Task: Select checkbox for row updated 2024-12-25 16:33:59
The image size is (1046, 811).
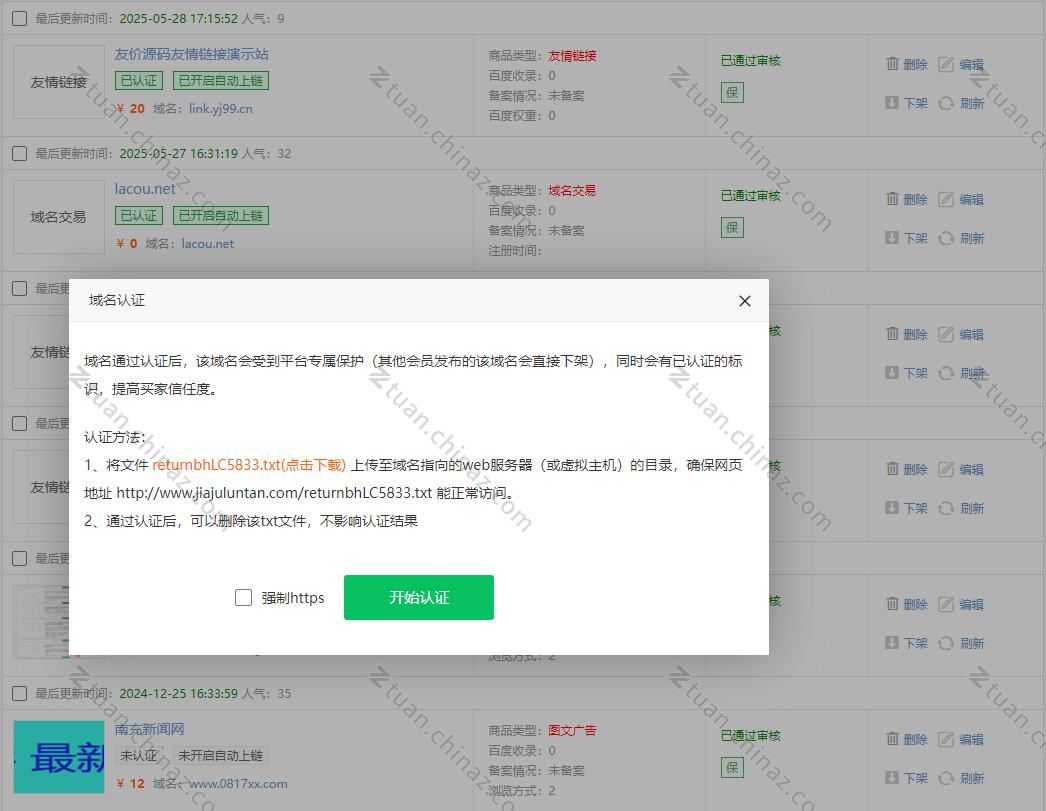Action: point(19,694)
